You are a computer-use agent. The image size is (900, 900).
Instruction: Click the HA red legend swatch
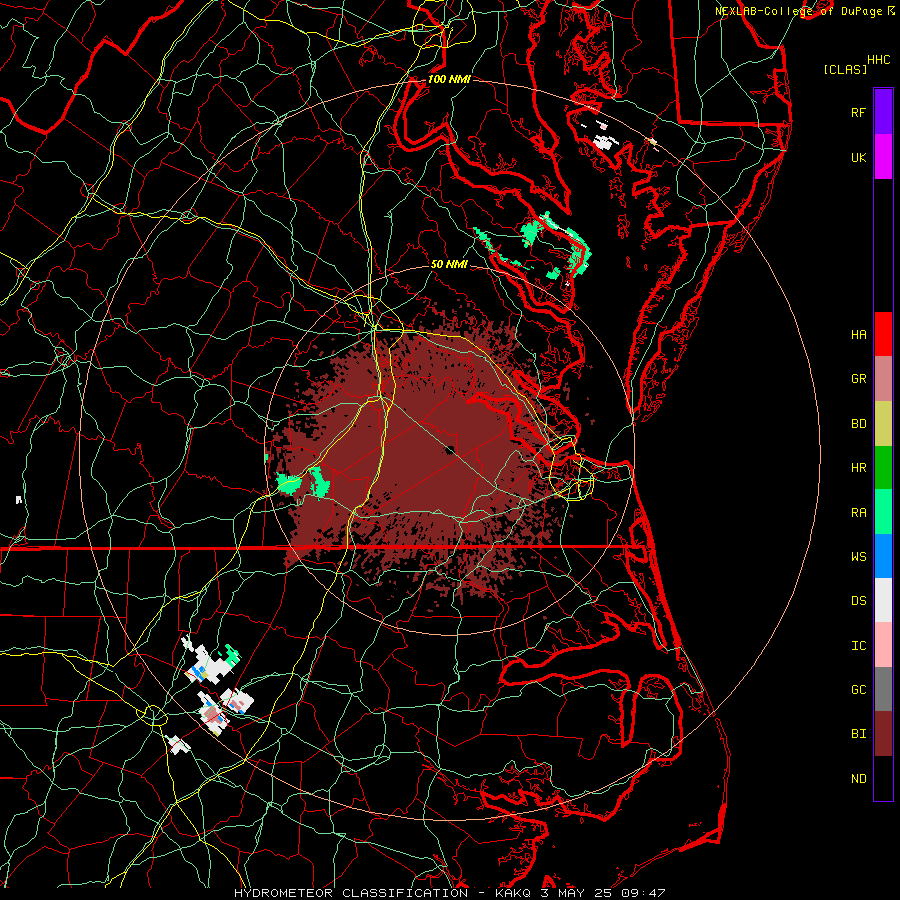tap(883, 334)
